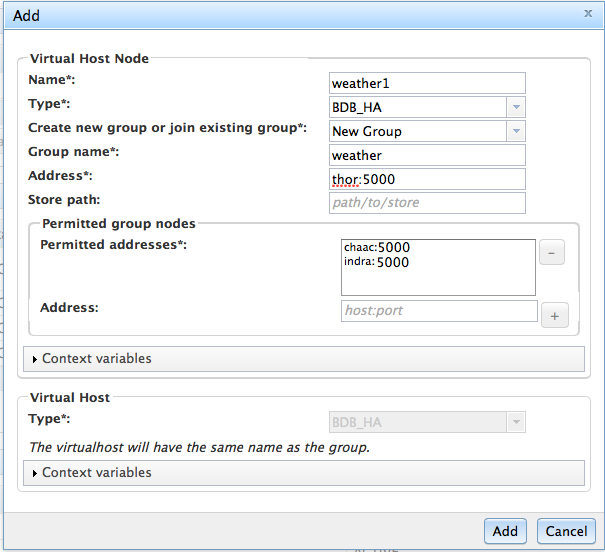This screenshot has height=552, width=605.
Task: Click the disabled Virtual Host Type dropdown
Action: click(427, 422)
